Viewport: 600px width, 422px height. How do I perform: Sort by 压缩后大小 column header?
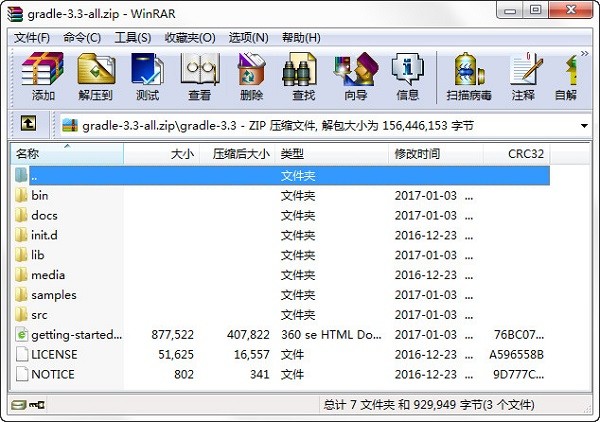(237, 154)
